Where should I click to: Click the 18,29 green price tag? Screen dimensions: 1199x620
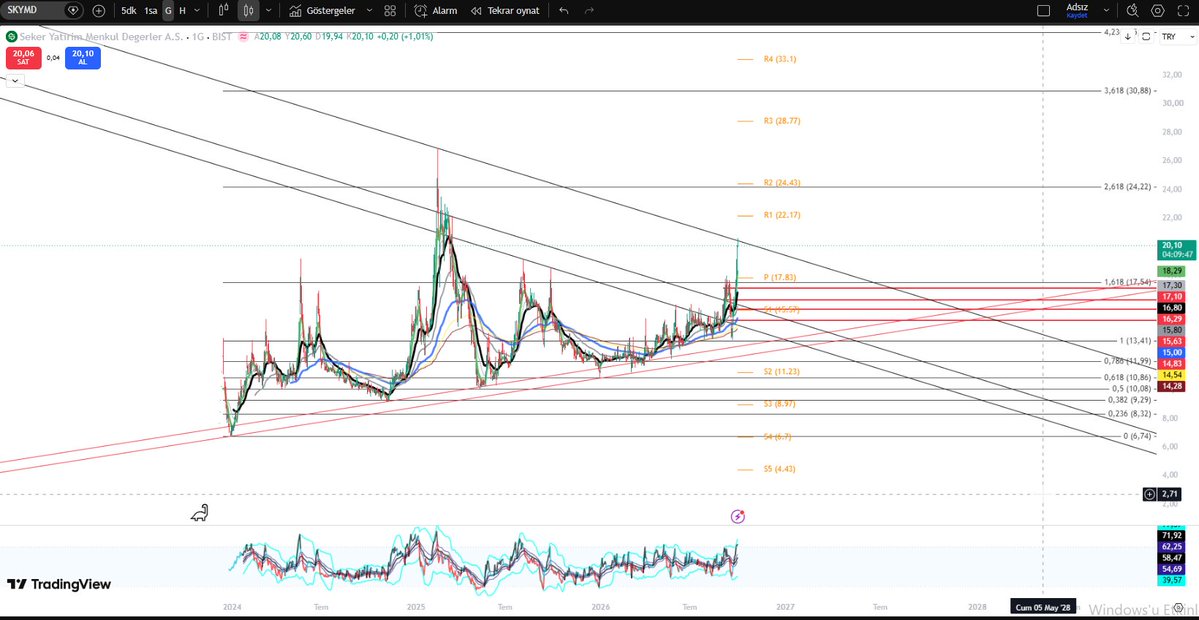point(1171,271)
